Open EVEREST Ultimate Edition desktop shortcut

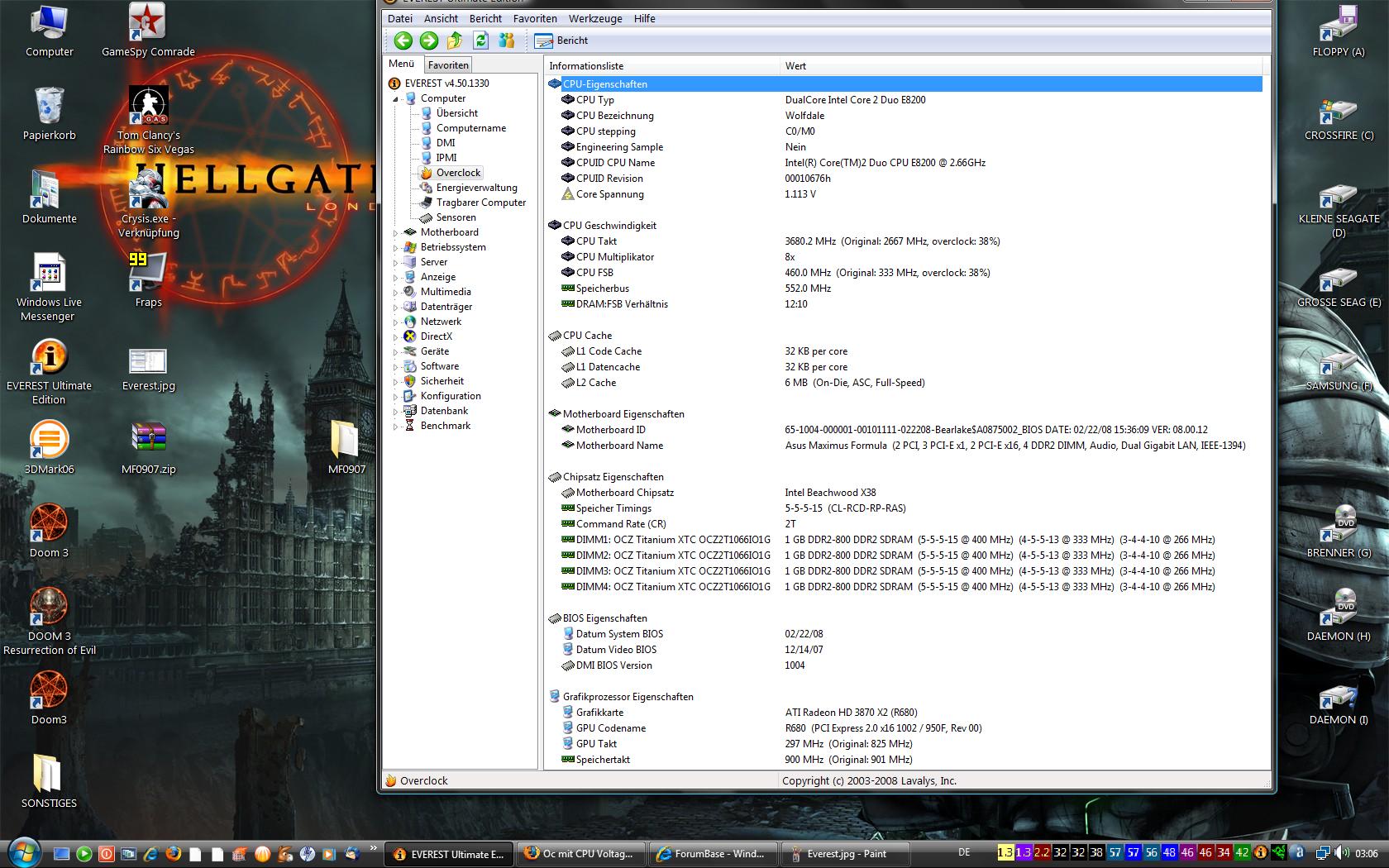[49, 371]
